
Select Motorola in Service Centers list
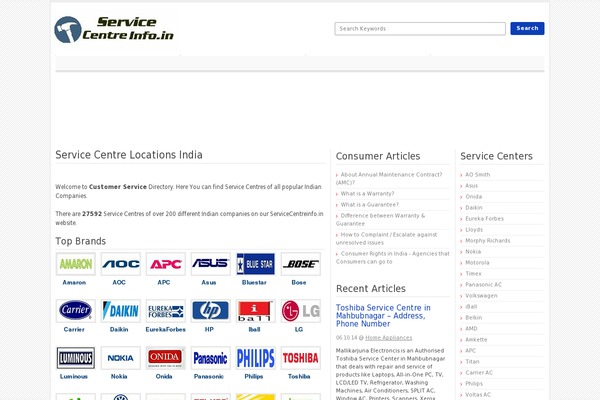click(477, 263)
